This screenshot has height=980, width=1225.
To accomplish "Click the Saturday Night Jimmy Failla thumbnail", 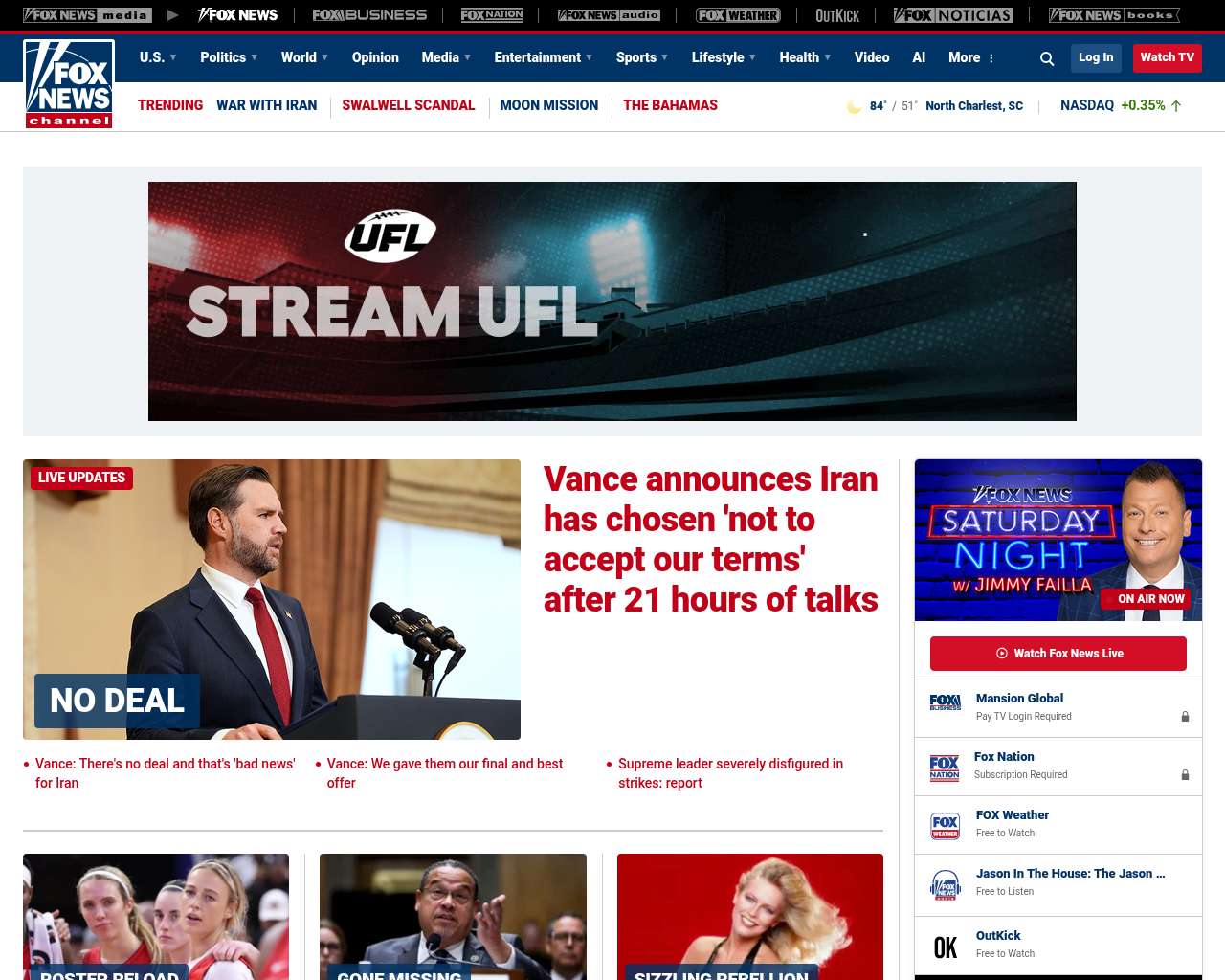I will (1058, 540).
